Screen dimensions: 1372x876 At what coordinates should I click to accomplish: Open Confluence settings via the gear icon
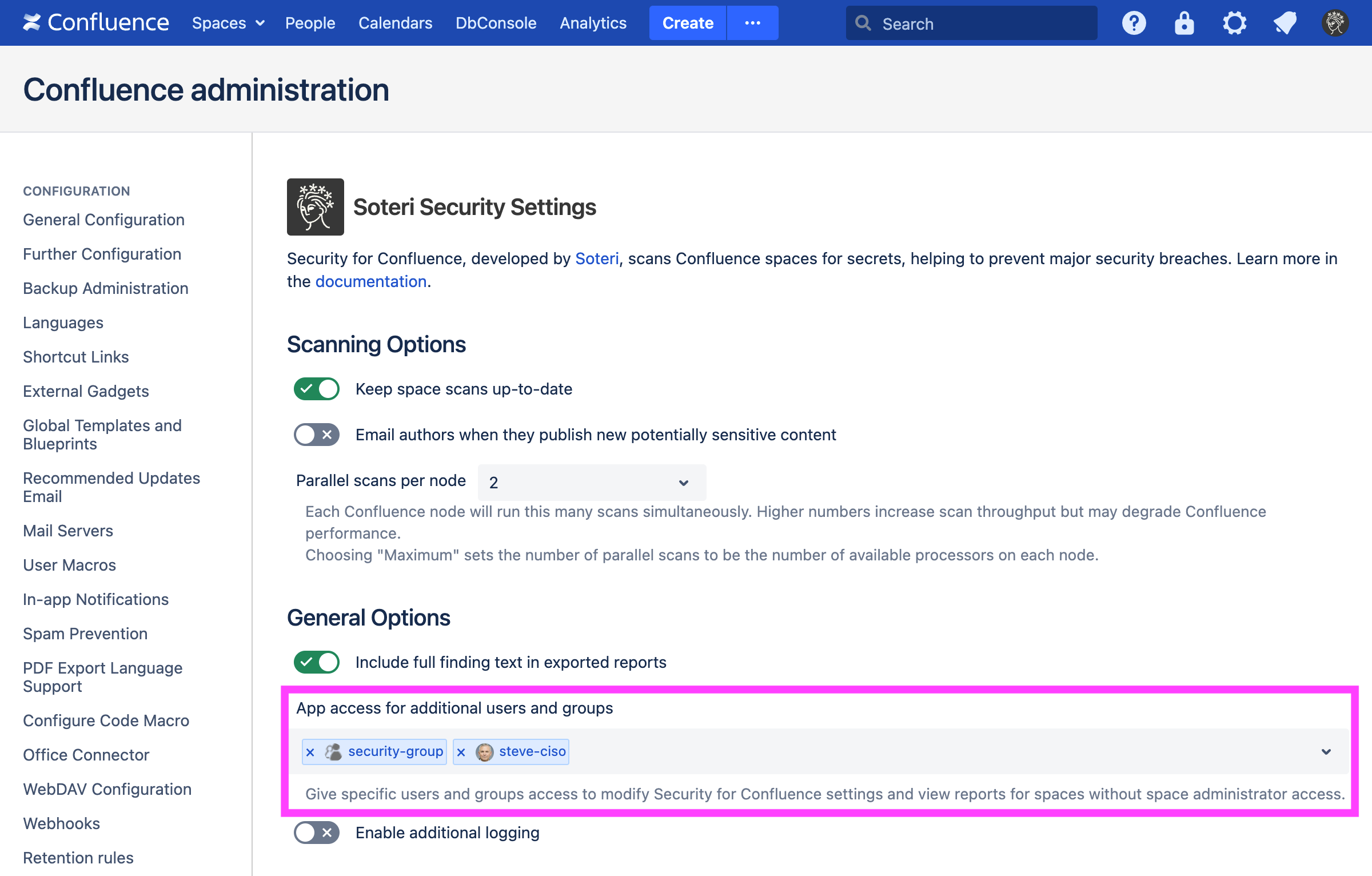click(x=1234, y=23)
